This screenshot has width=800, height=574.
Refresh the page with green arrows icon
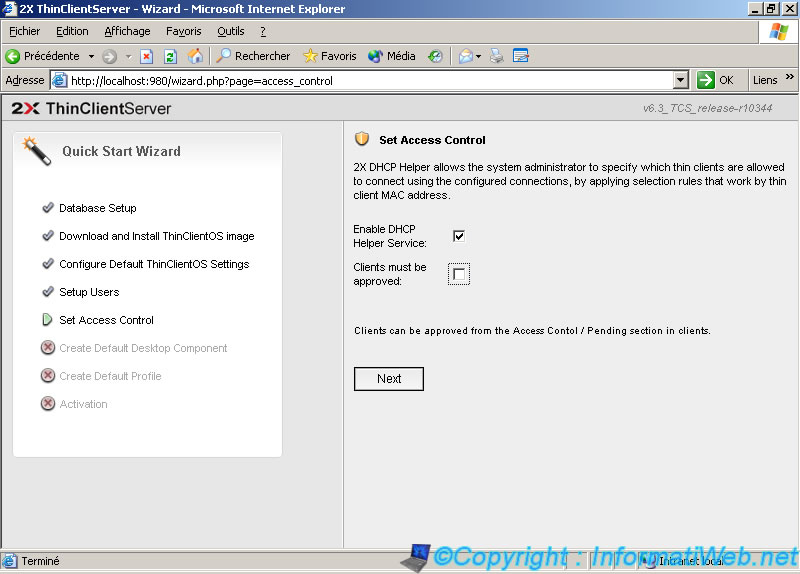(170, 56)
